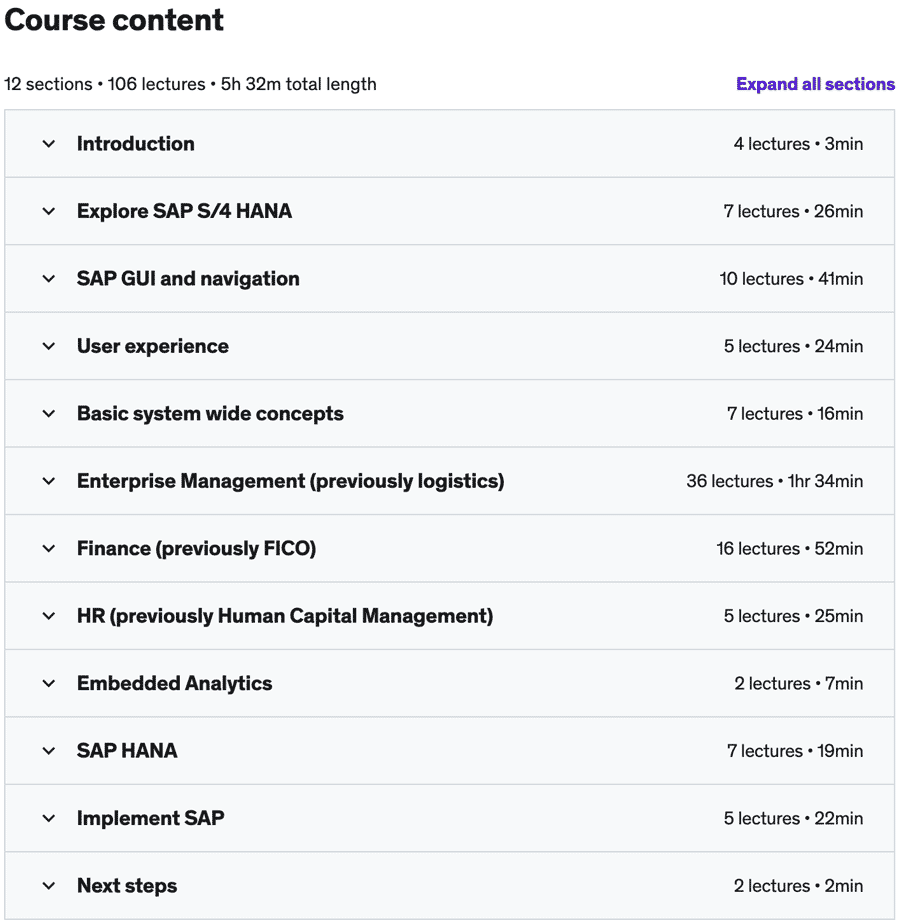Open the Introduction section title
This screenshot has height=924, width=900.
(136, 144)
